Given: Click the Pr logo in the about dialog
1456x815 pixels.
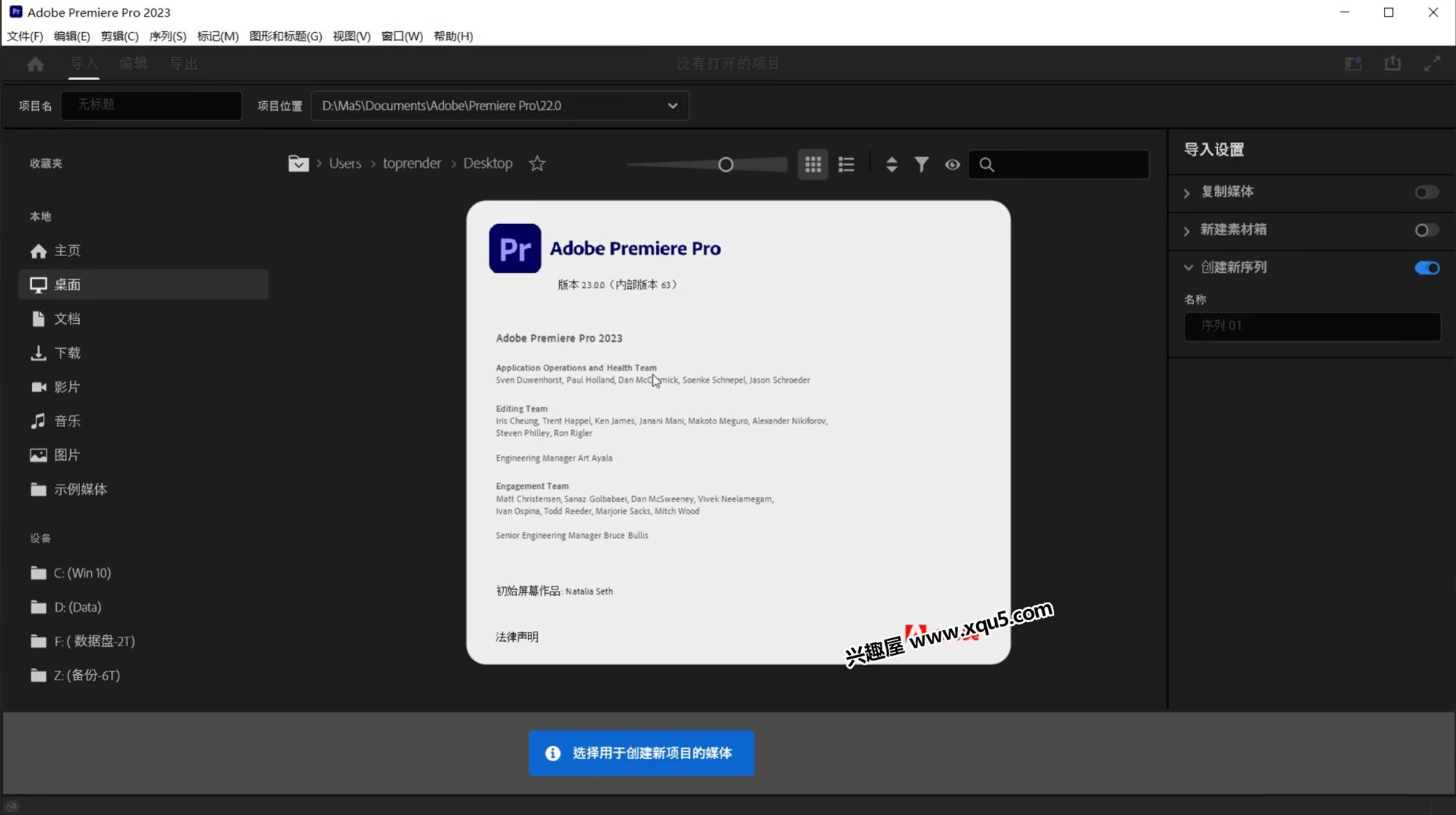Looking at the screenshot, I should [515, 248].
